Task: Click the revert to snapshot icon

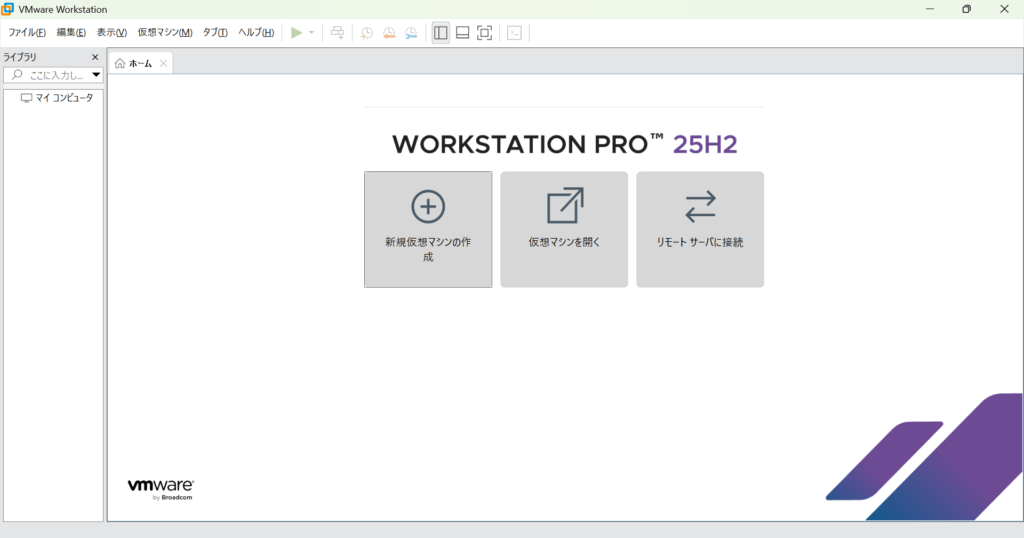Action: 389,33
